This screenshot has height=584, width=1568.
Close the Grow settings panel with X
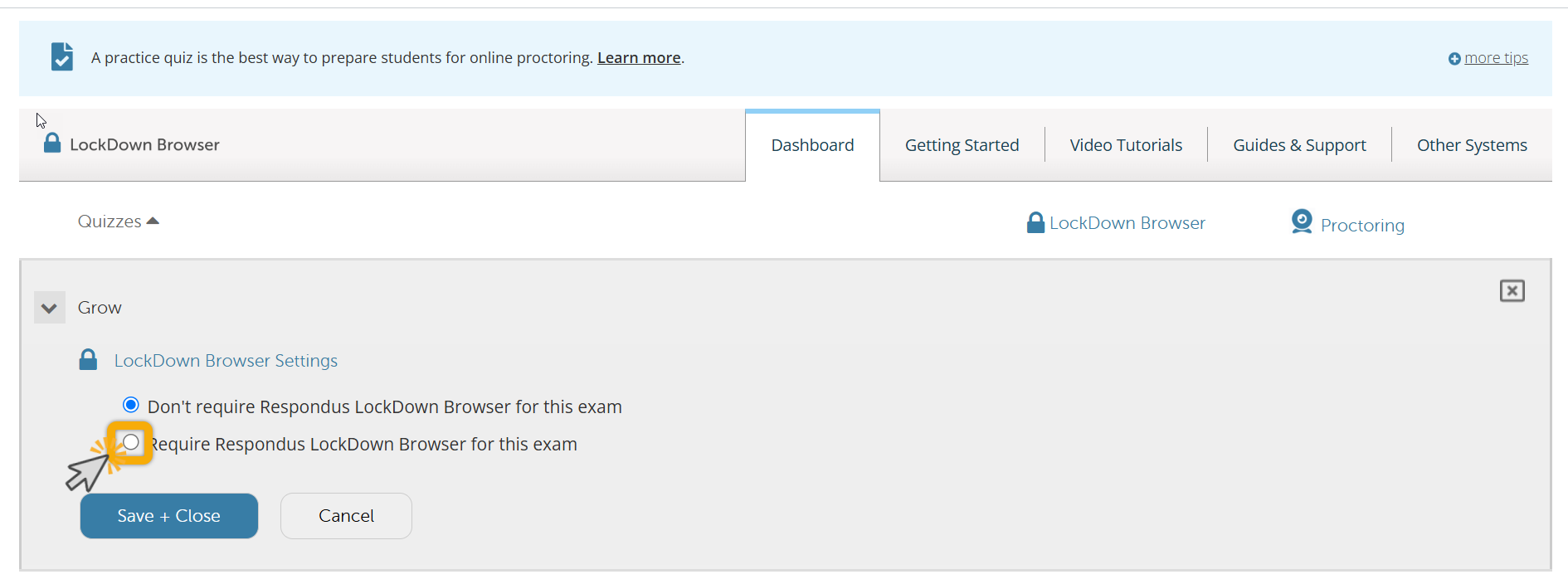pyautogui.click(x=1512, y=290)
